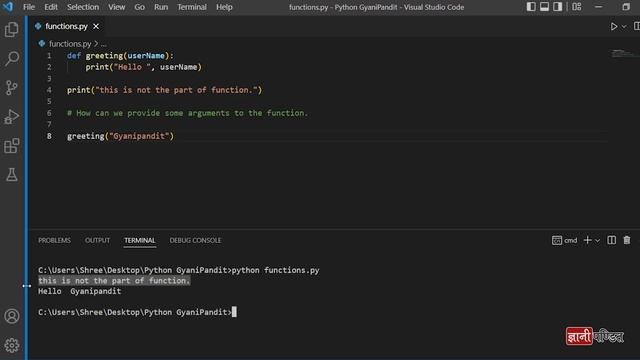Switch to the DEBUG CONSOLE tab
Image resolution: width=640 pixels, height=360 pixels.
(195, 240)
